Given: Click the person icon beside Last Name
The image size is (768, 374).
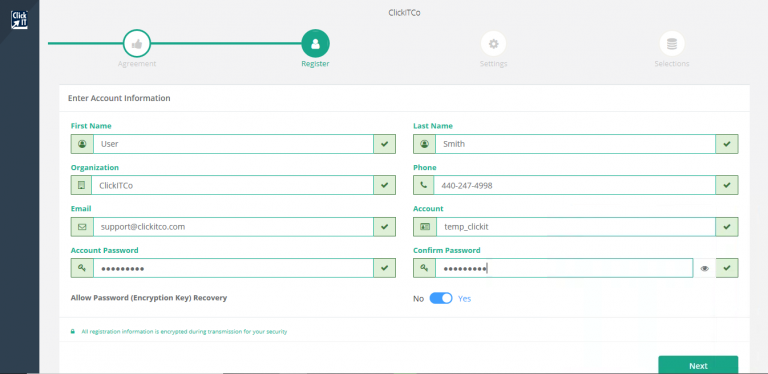Looking at the screenshot, I should 424,144.
